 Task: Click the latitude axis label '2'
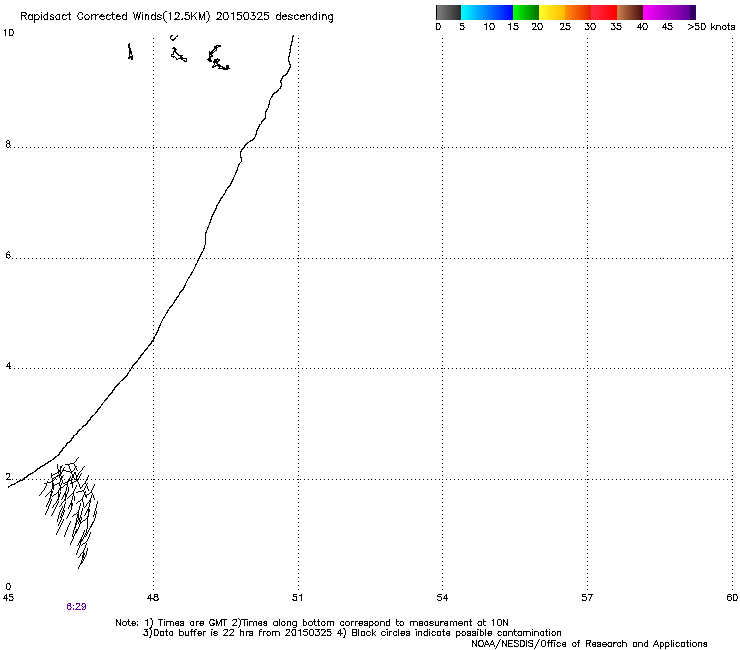coord(8,477)
